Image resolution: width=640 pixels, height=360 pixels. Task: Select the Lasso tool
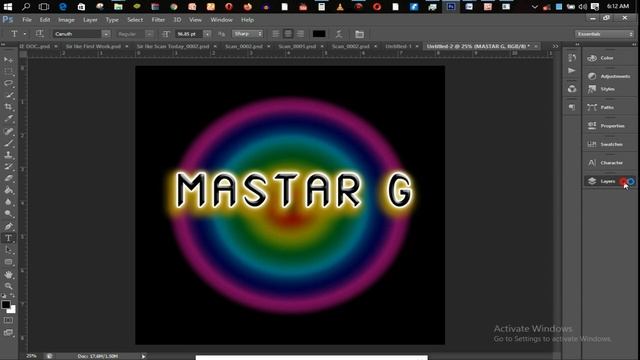pyautogui.click(x=9, y=83)
